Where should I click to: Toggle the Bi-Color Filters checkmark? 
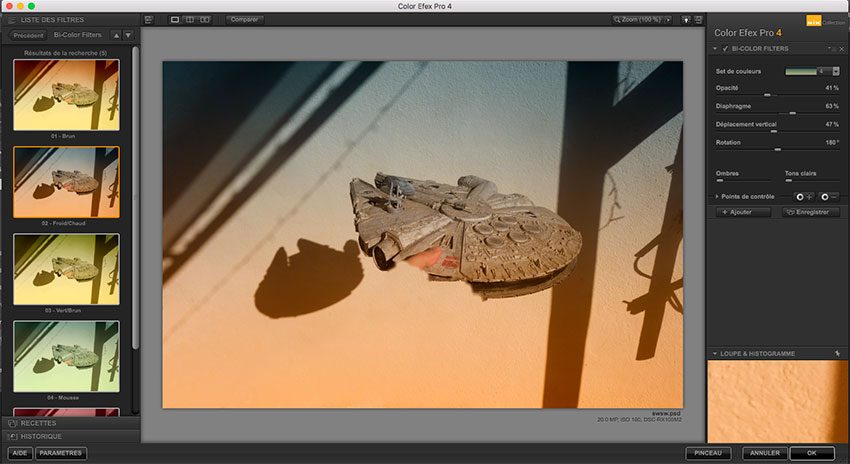725,49
